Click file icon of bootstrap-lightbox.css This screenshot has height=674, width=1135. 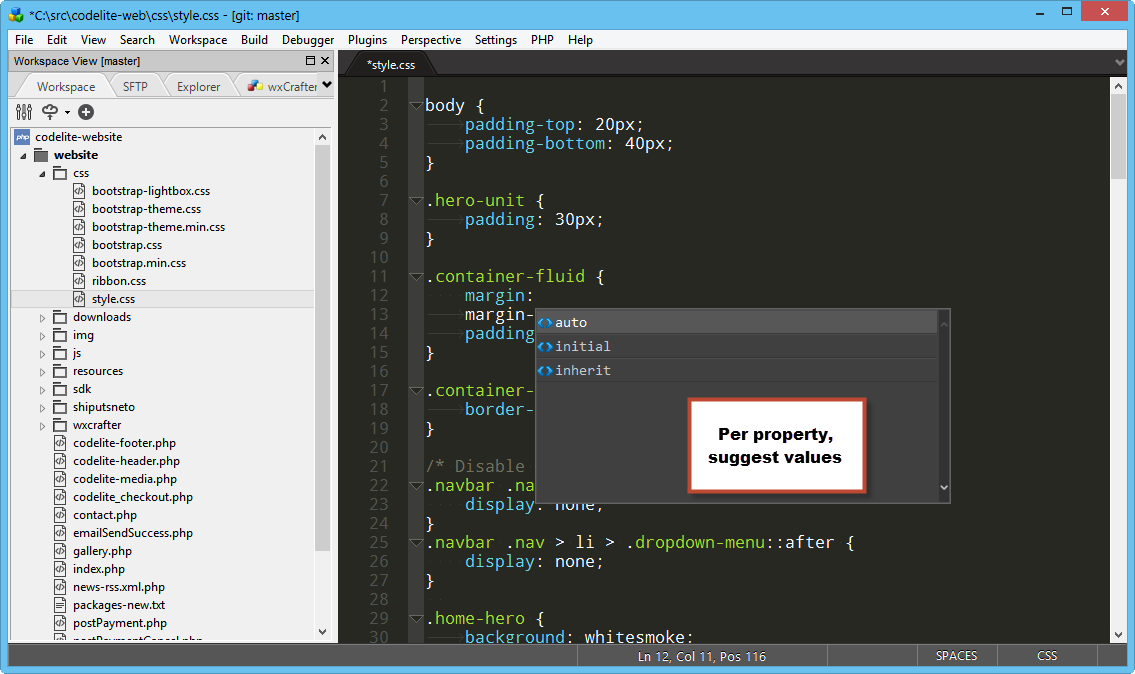click(79, 191)
